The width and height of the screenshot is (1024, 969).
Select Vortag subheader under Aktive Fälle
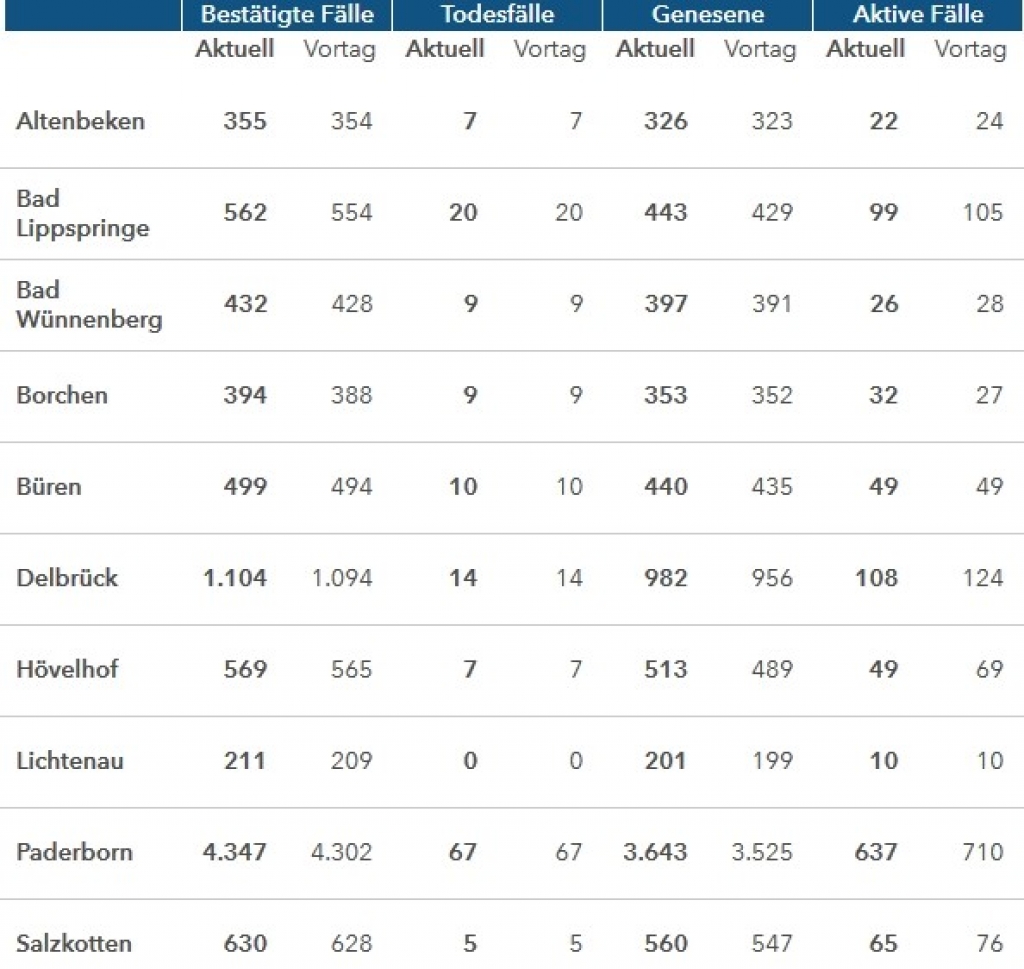pos(970,50)
